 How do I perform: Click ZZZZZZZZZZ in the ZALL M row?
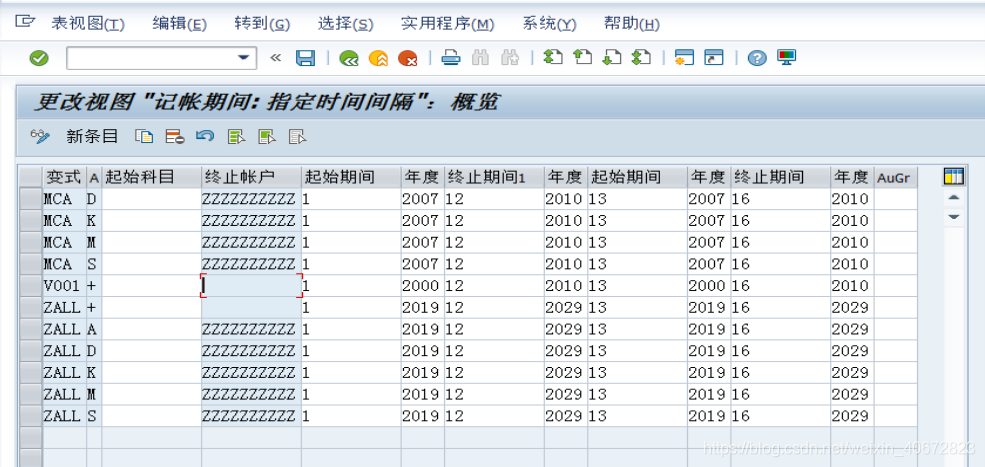[251, 394]
